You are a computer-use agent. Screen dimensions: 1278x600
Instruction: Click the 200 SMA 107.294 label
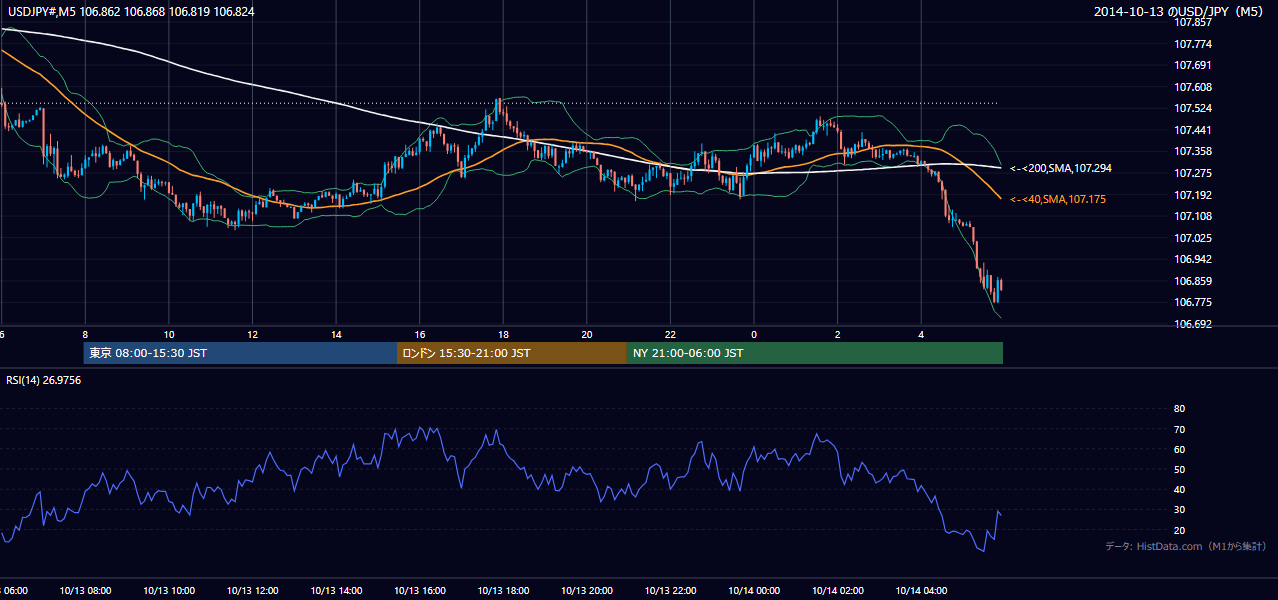coord(1061,168)
